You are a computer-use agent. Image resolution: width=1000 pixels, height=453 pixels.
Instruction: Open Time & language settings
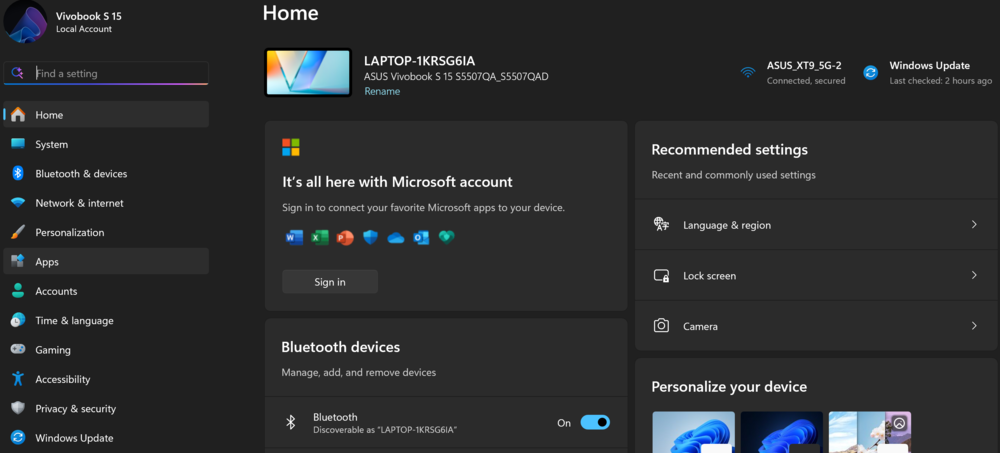point(106,320)
